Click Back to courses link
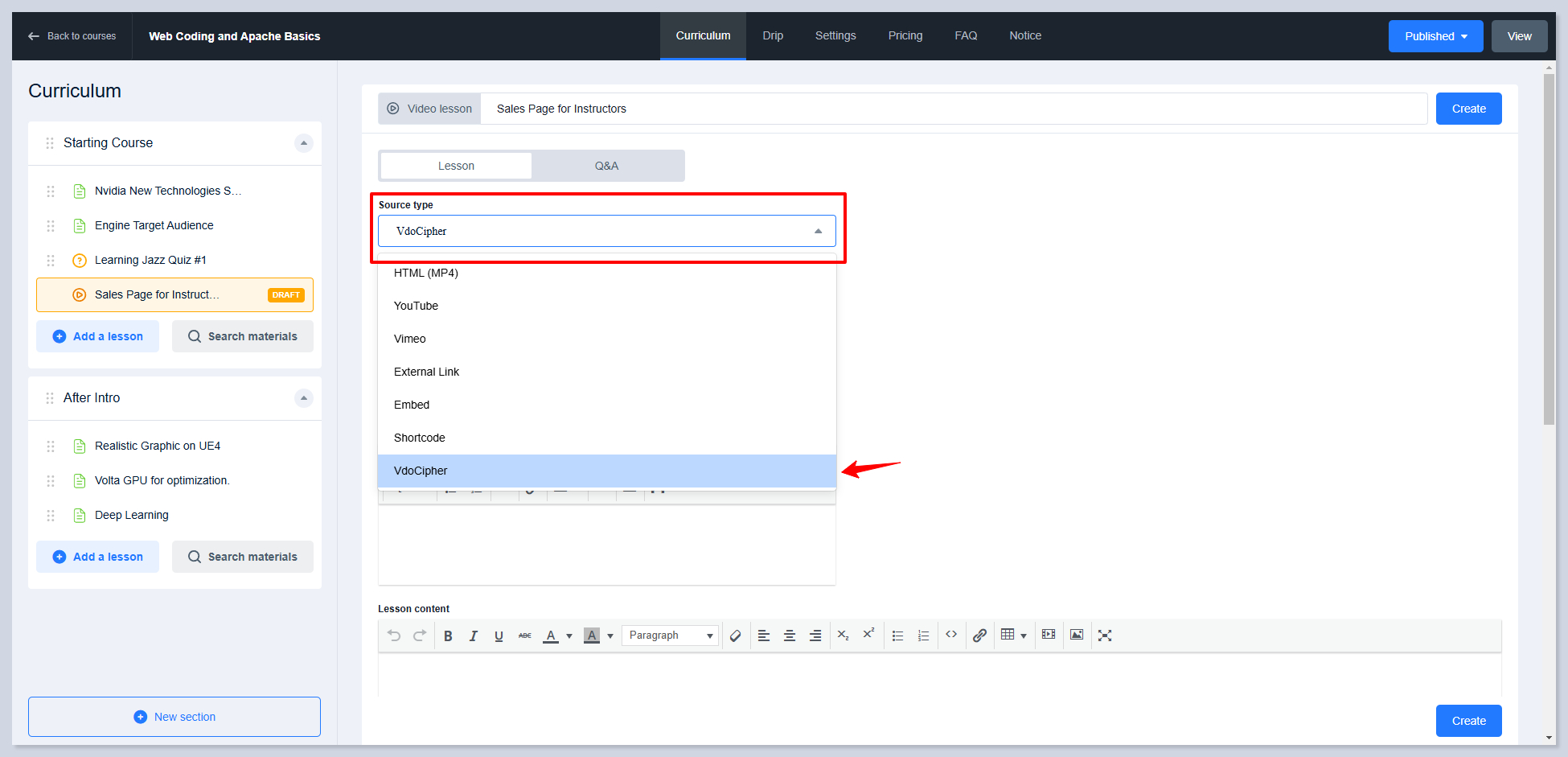 click(72, 36)
